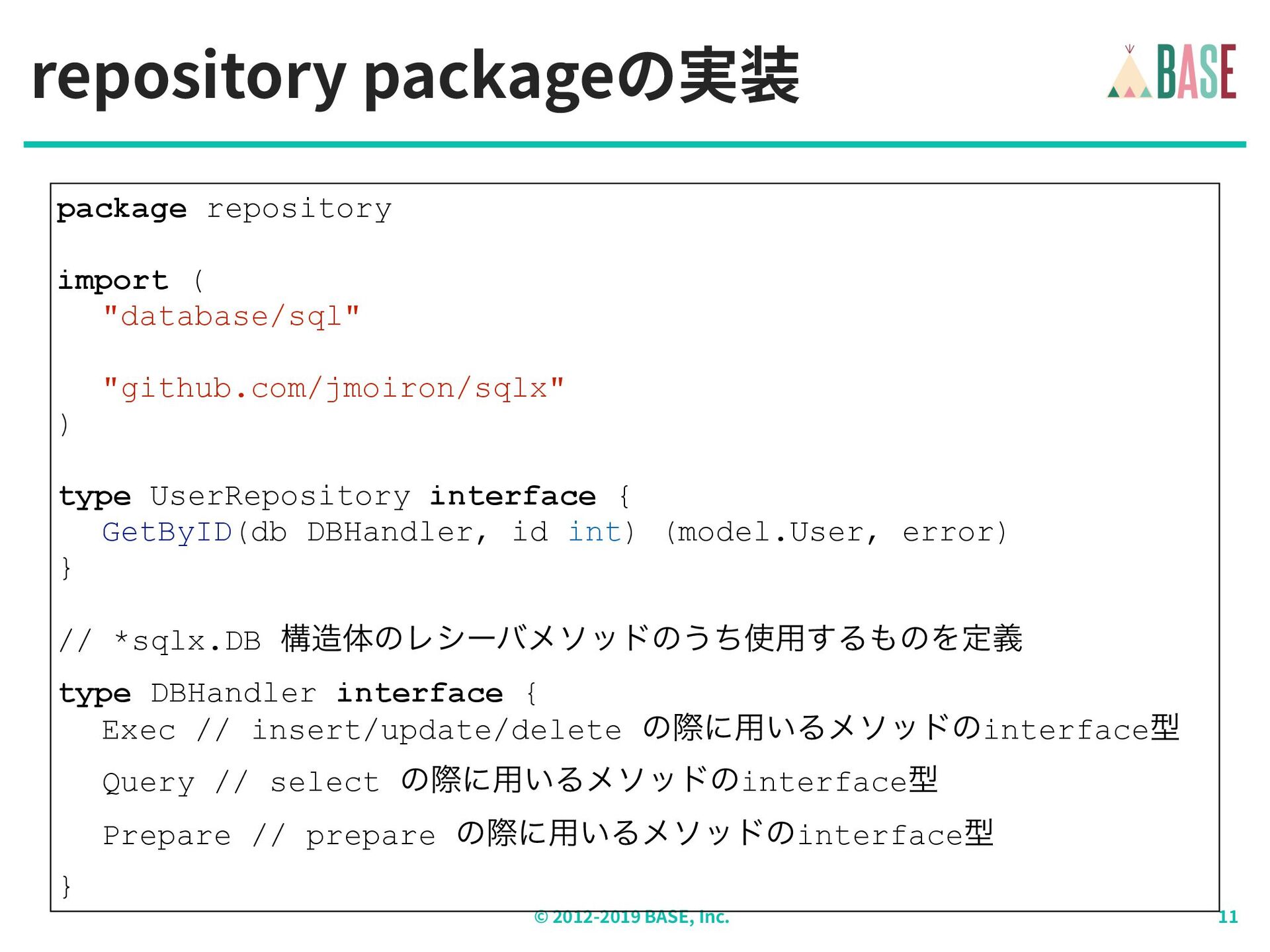Click the BASE logo text

point(1196,72)
